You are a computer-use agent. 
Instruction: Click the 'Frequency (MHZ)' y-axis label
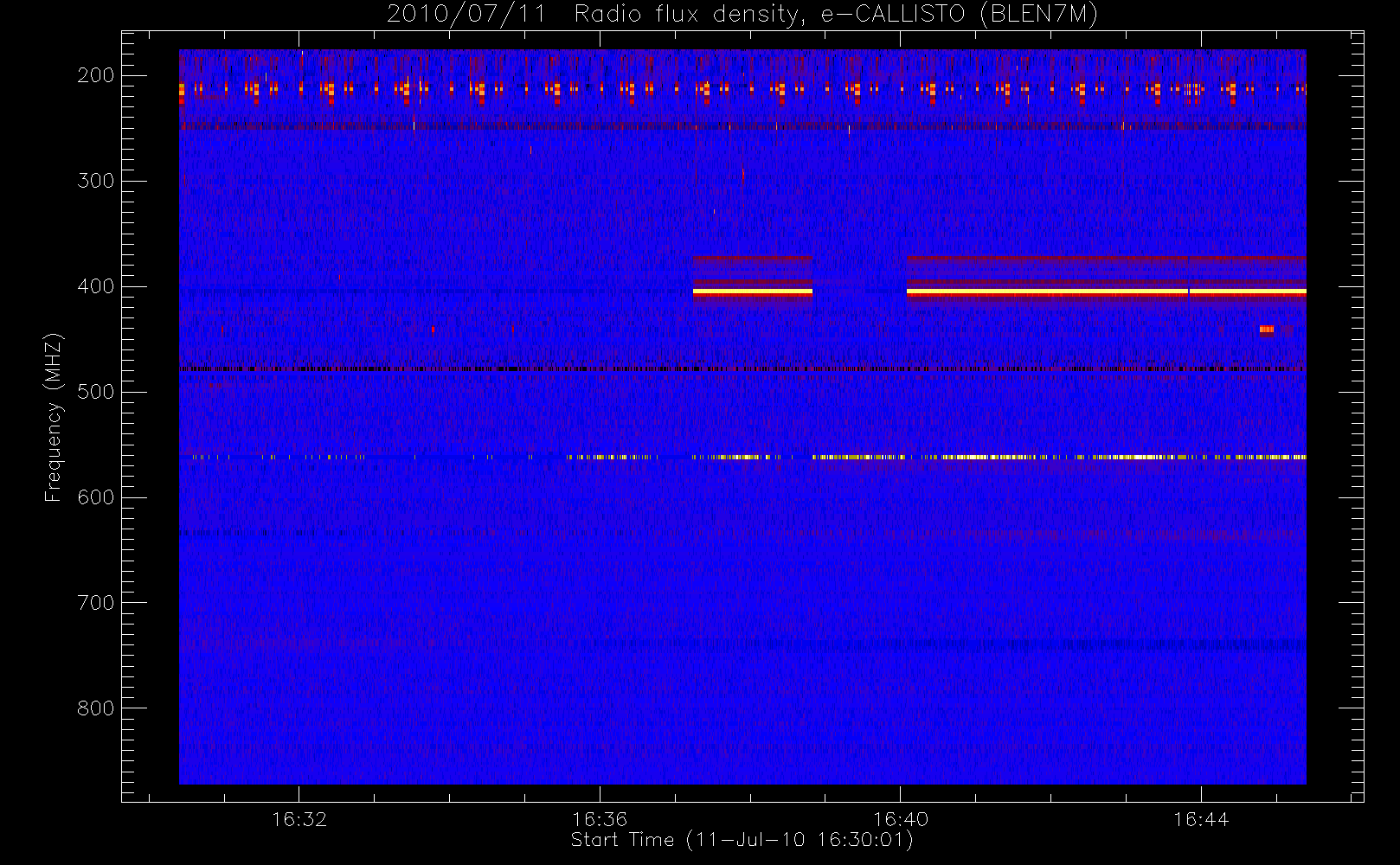pos(54,417)
